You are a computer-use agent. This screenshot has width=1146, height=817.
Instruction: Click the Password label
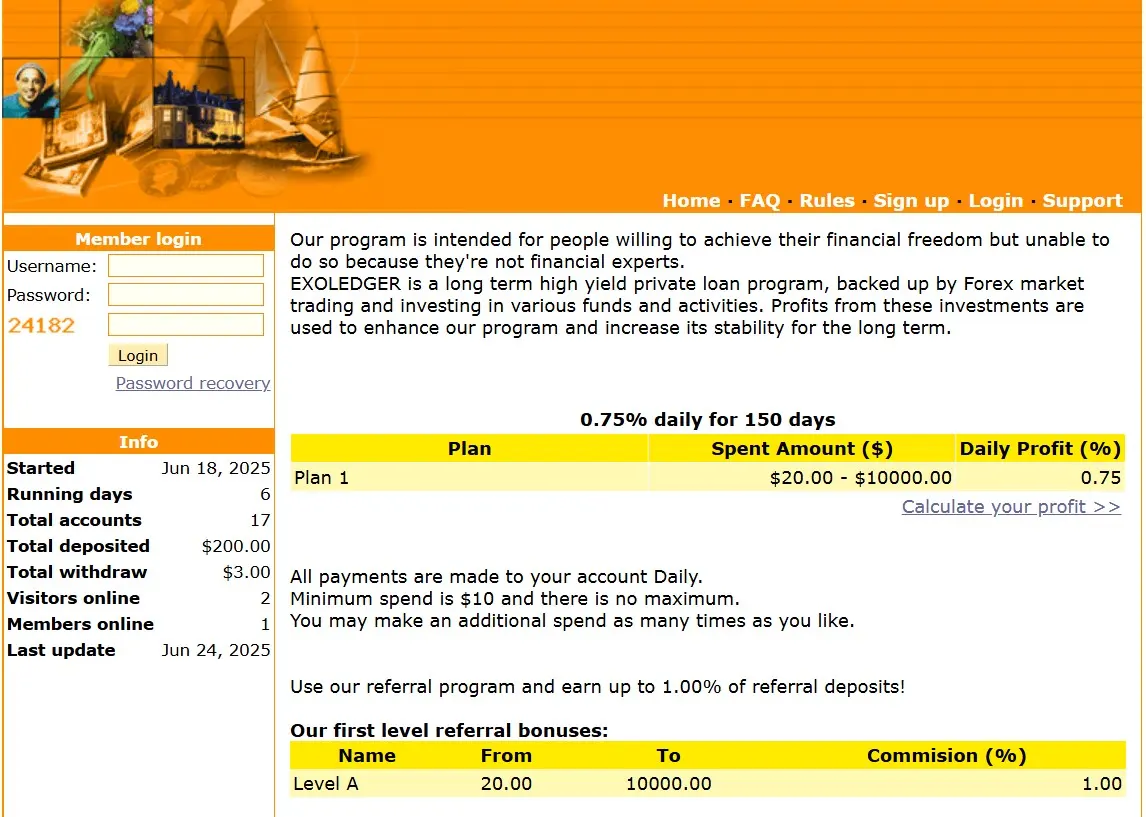pyautogui.click(x=49, y=295)
